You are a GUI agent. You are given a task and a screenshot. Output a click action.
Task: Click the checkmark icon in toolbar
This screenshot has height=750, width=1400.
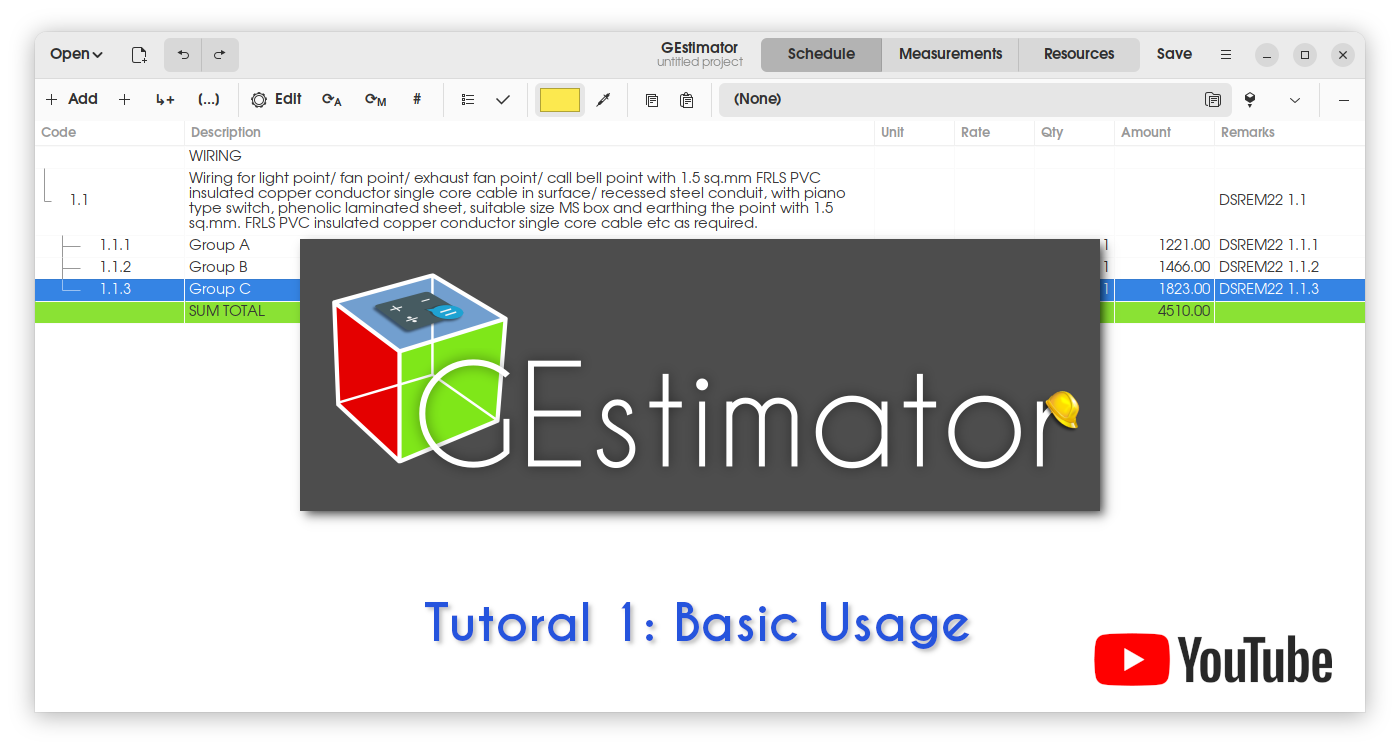(503, 99)
